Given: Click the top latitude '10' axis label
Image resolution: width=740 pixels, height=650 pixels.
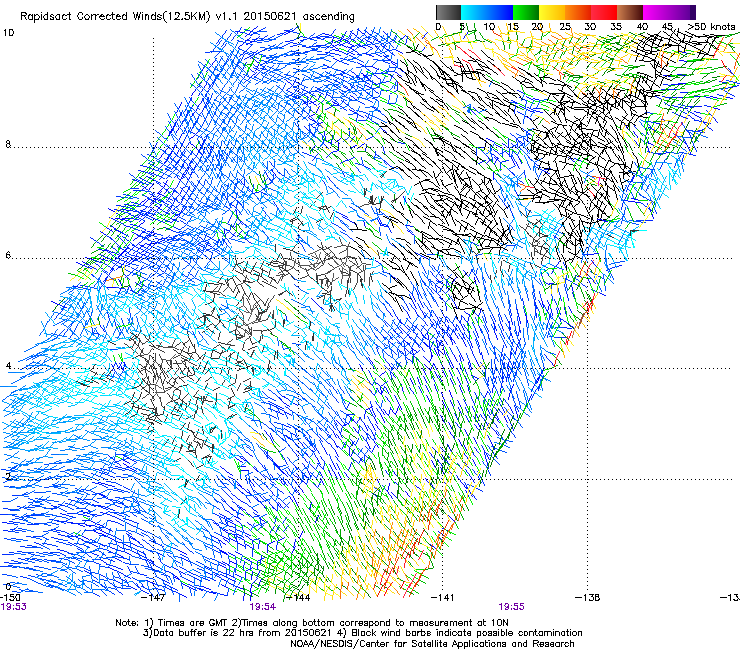Looking at the screenshot, I should pyautogui.click(x=8, y=33).
